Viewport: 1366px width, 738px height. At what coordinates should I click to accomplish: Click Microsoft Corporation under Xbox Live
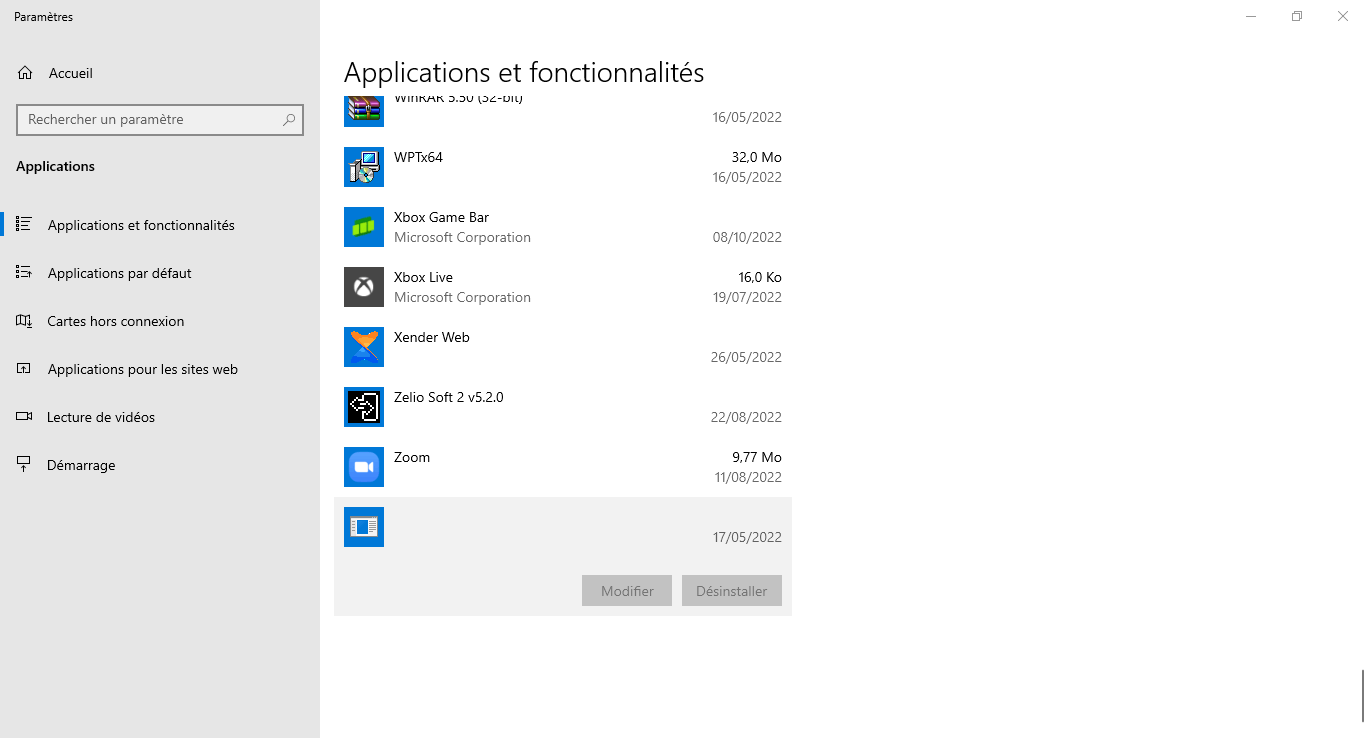click(x=462, y=297)
